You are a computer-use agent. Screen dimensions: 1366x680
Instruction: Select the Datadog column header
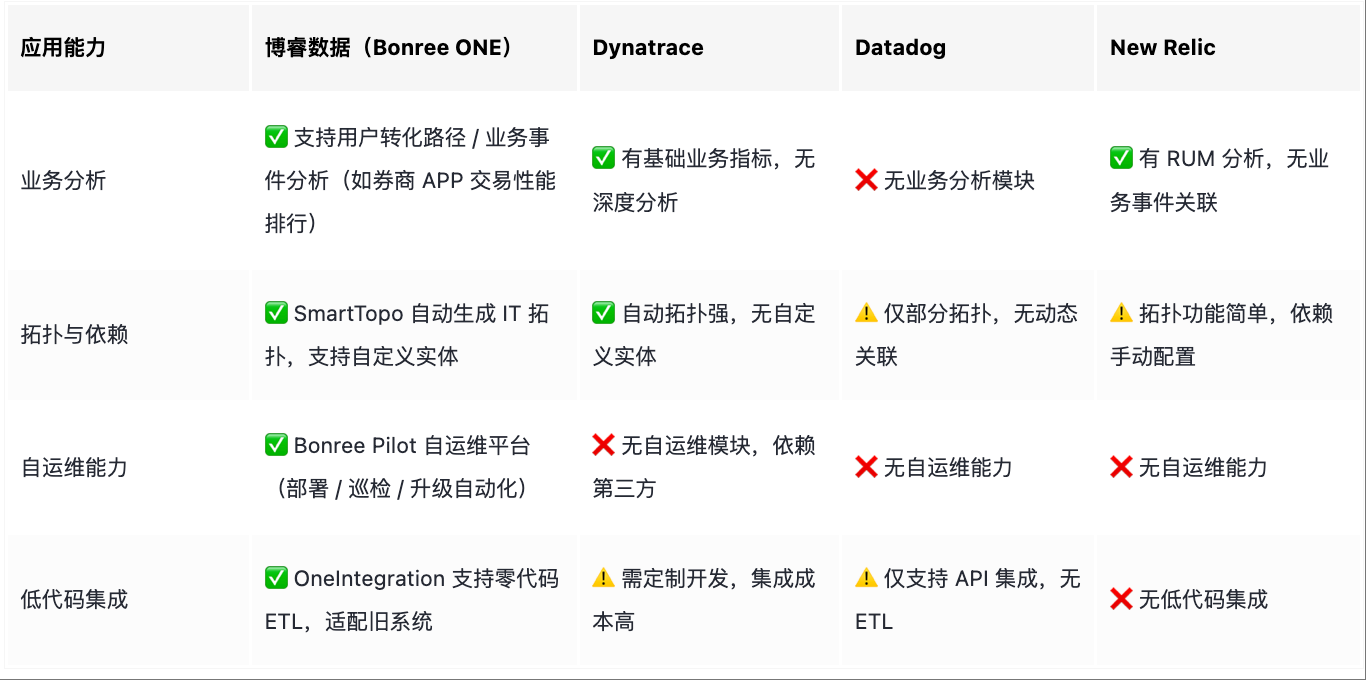pyautogui.click(x=900, y=48)
